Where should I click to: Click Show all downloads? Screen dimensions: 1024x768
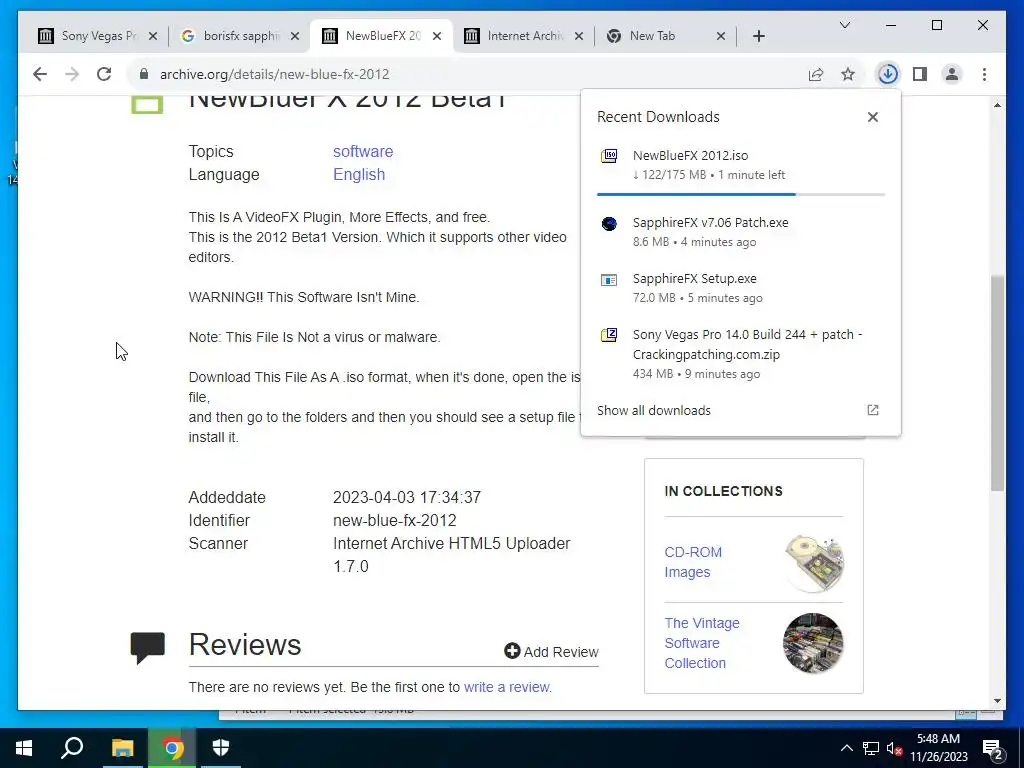[654, 410]
